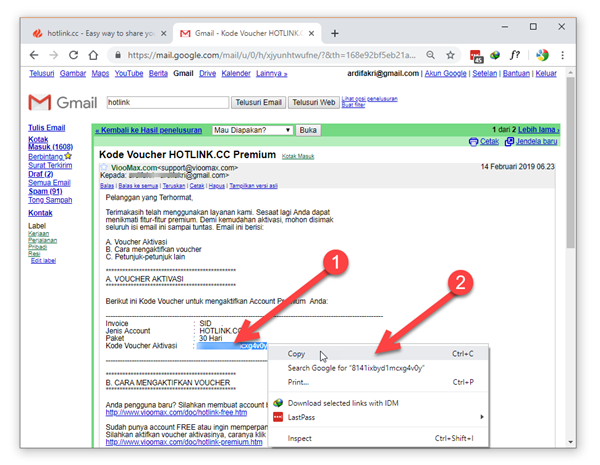600x465 pixels.
Task: Open a new browser tab with plus
Action: [335, 34]
